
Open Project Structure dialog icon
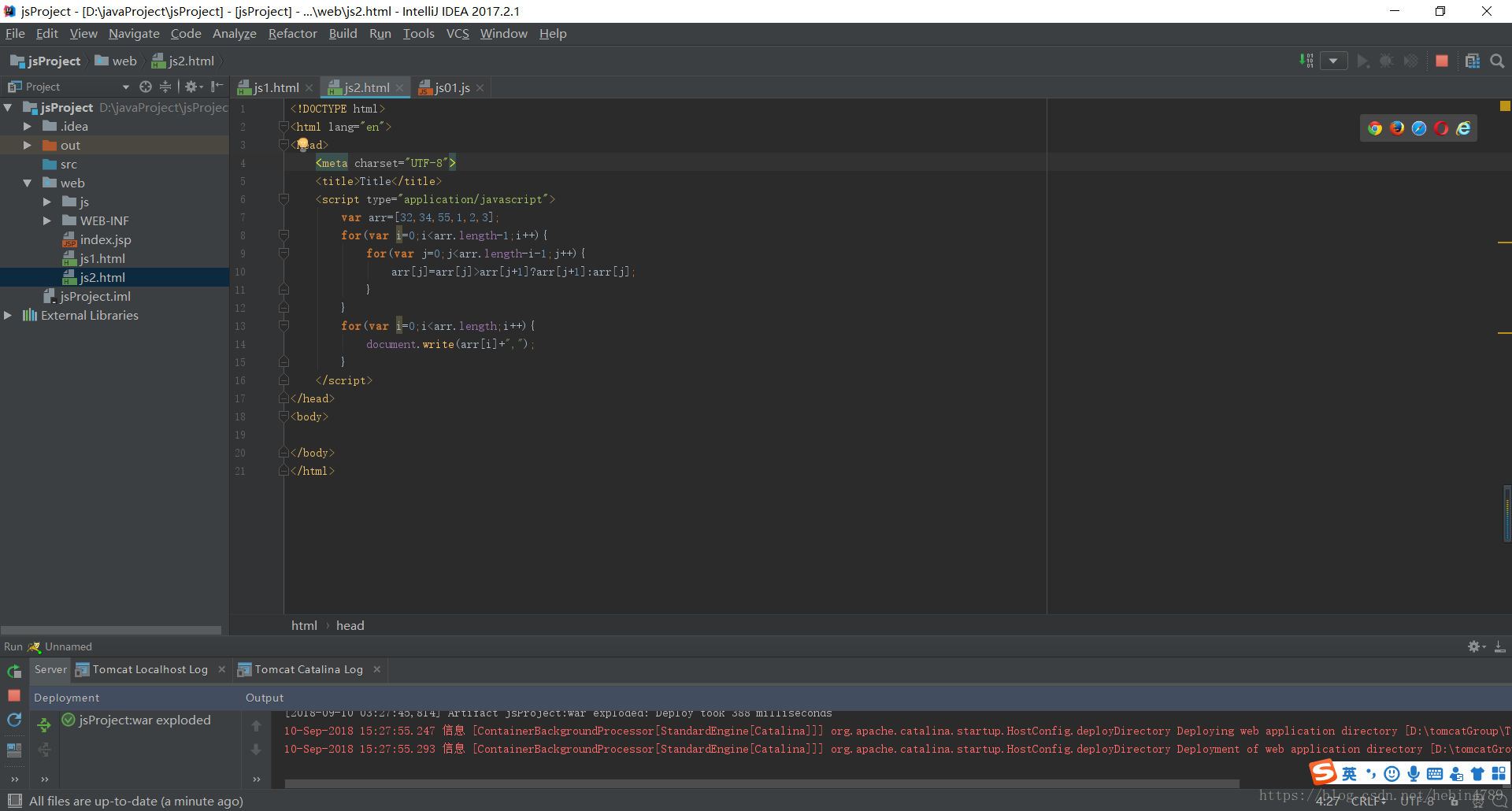click(x=1473, y=61)
